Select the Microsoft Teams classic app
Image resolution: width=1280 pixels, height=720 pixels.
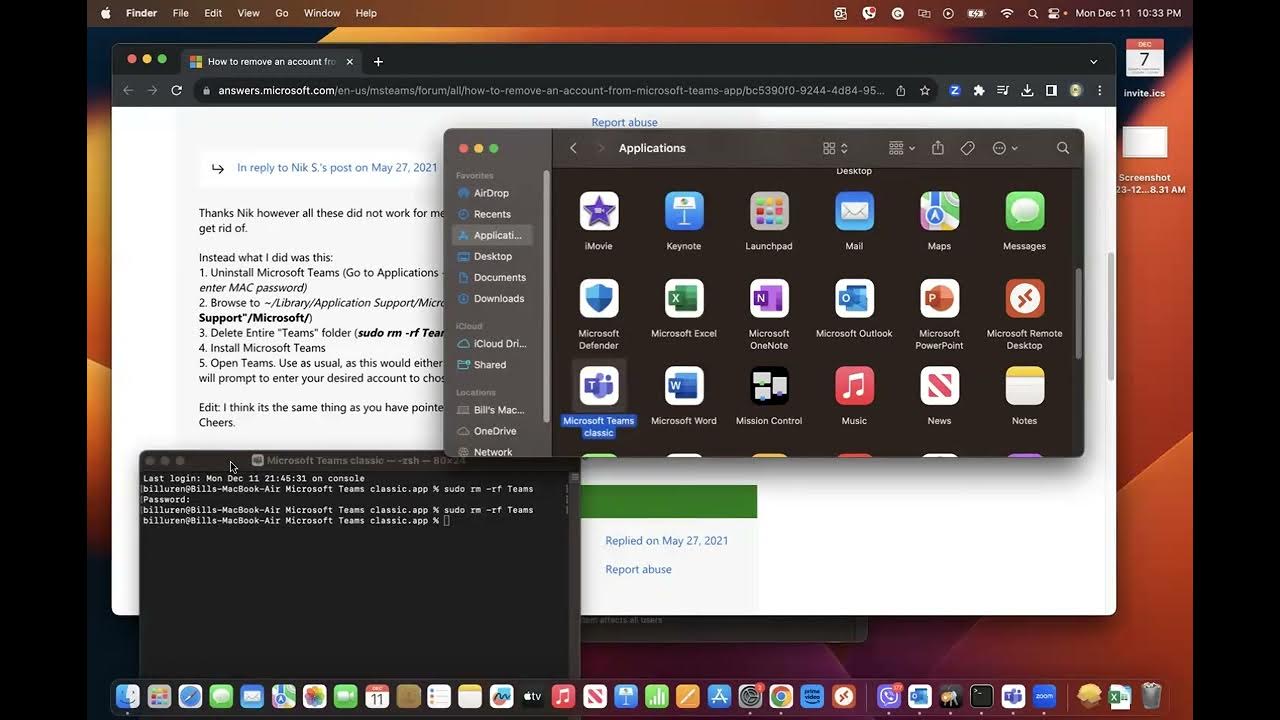(x=599, y=386)
